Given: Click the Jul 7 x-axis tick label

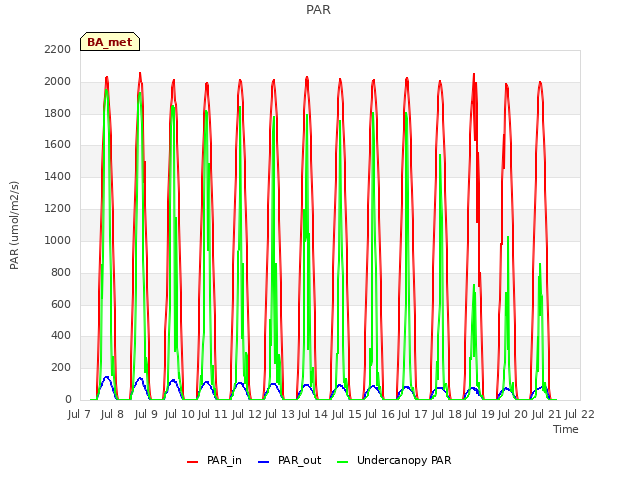Looking at the screenshot, I should click(x=79, y=414).
